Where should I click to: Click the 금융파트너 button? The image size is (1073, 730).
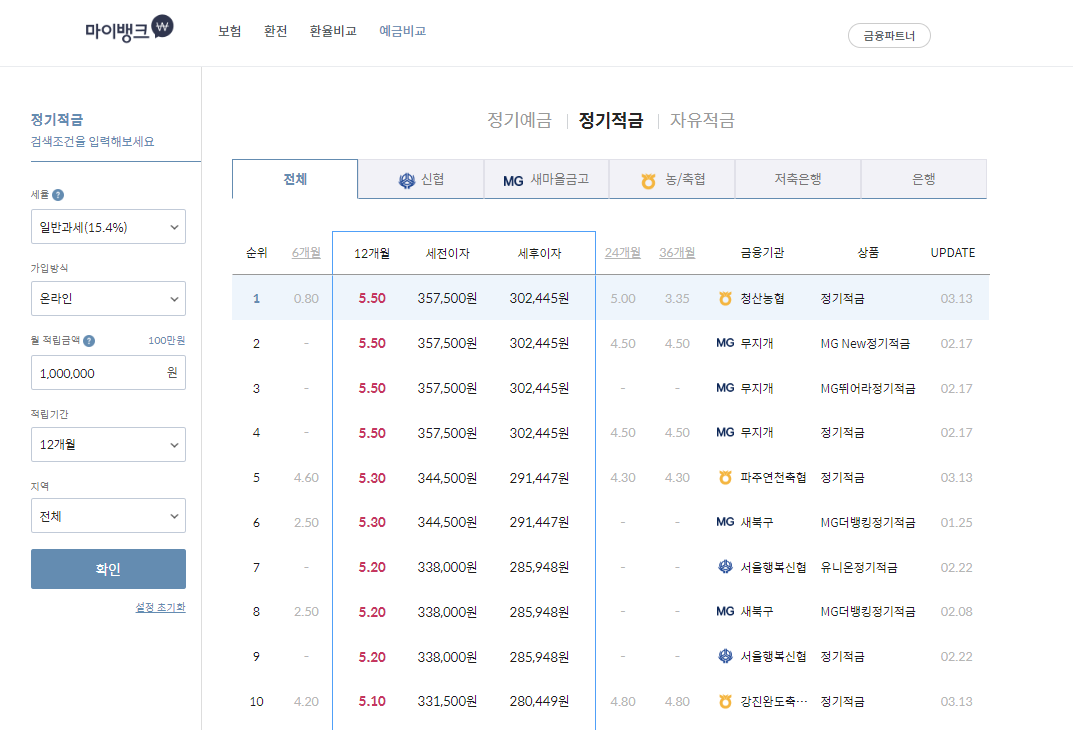click(889, 36)
